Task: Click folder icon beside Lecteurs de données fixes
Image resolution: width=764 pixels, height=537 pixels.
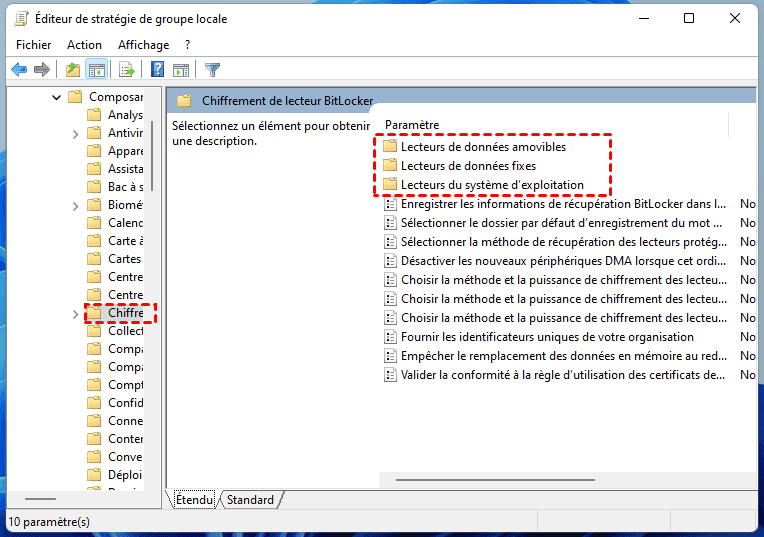Action: pos(390,166)
